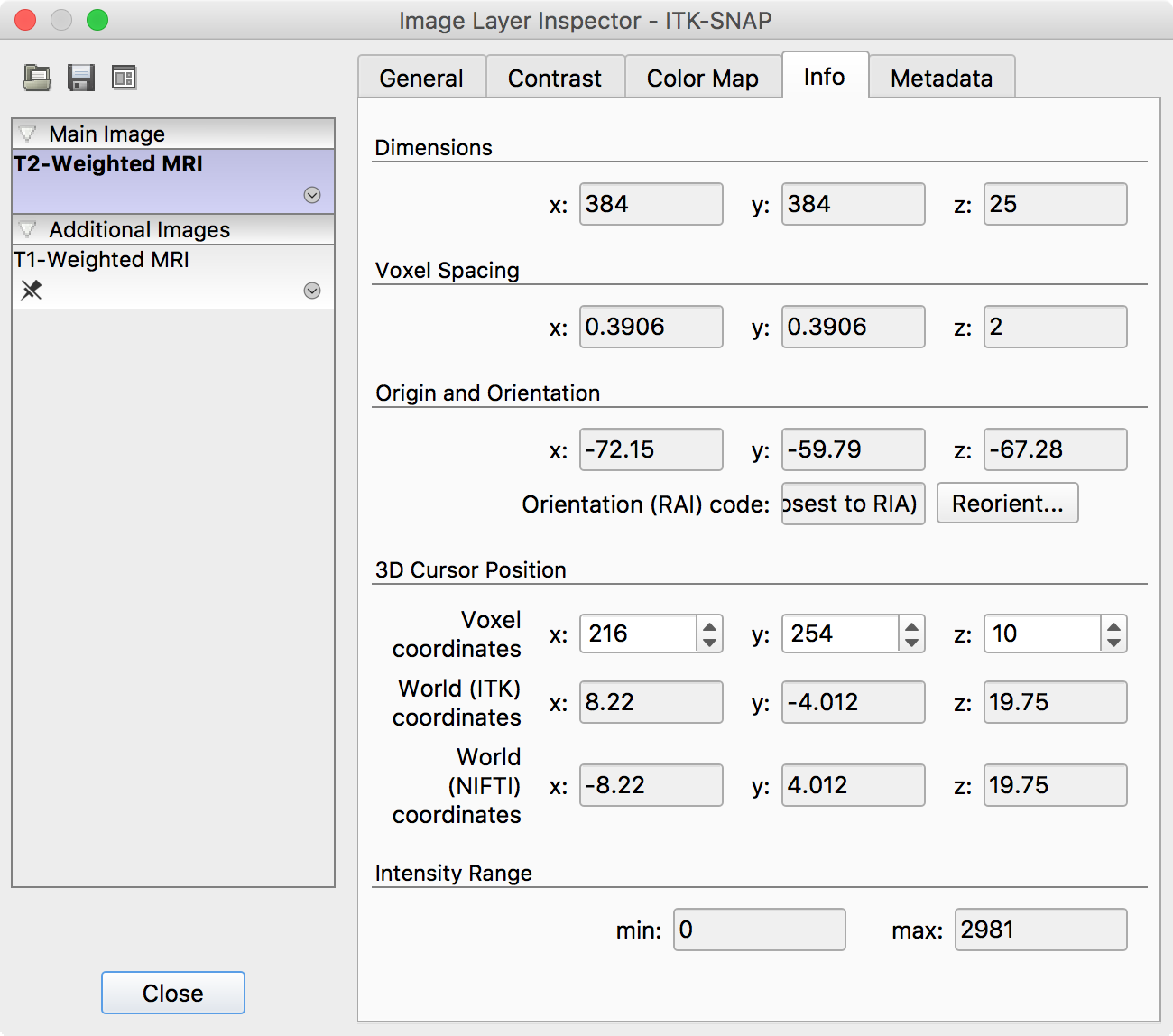1173x1036 pixels.
Task: Click the Origin y field showing -59.79
Action: pyautogui.click(x=854, y=449)
